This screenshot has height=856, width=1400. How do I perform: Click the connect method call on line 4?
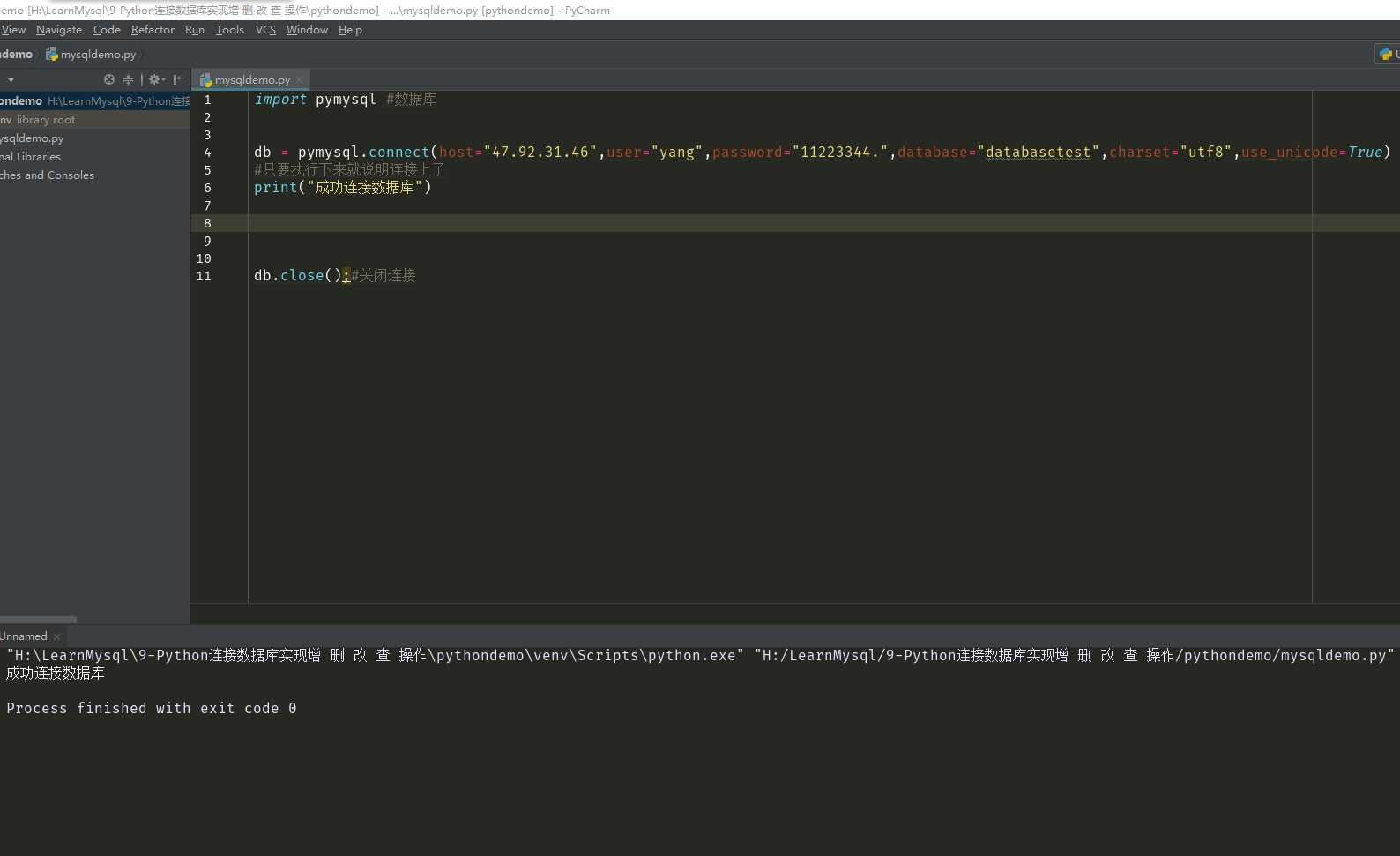tap(398, 153)
